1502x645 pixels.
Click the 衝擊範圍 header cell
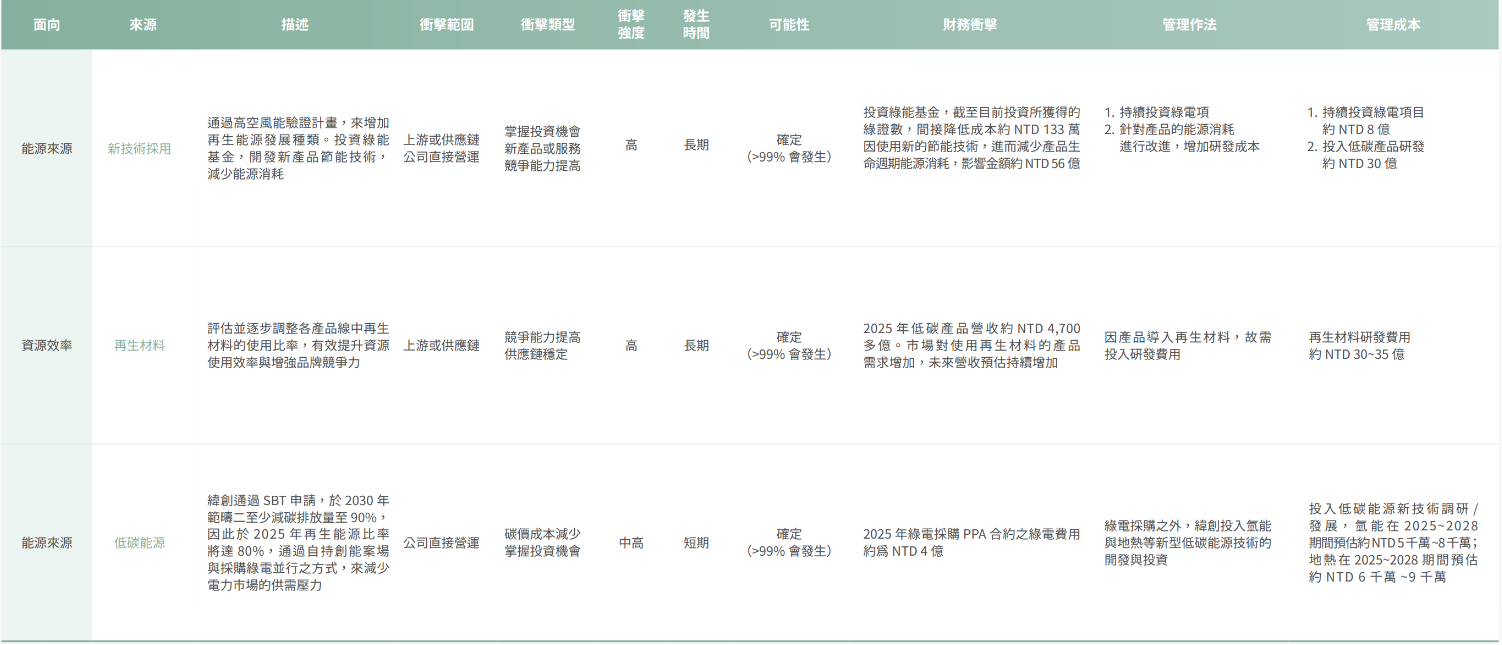click(x=447, y=25)
